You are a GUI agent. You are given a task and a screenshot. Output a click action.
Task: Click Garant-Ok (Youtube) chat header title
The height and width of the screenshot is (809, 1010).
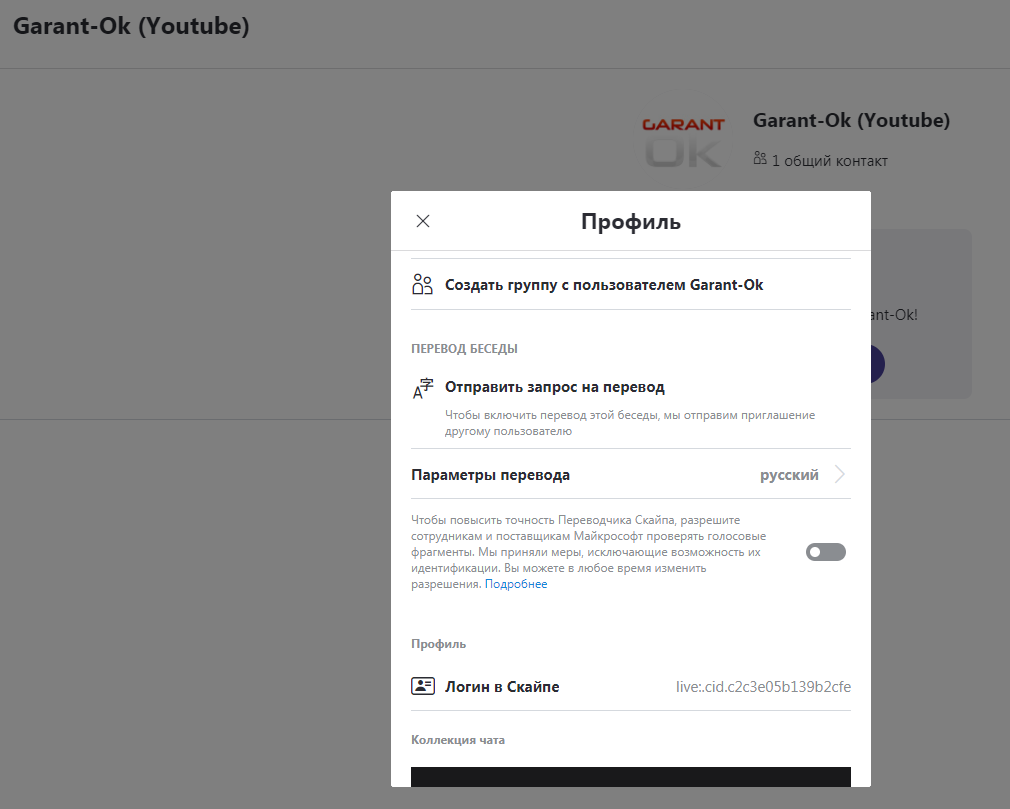click(131, 26)
